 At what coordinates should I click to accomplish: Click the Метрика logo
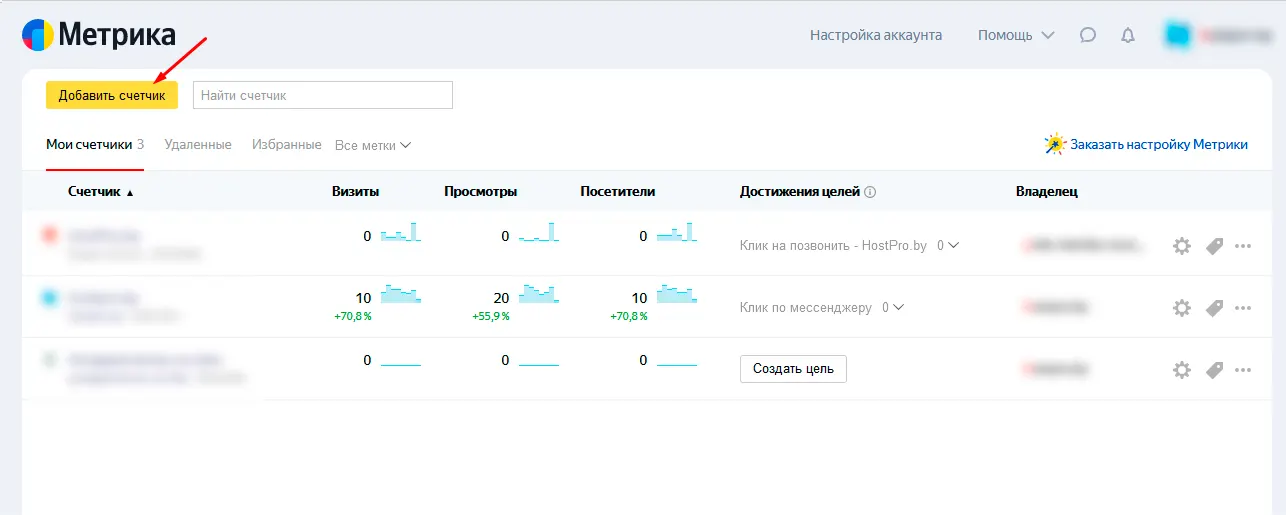pyautogui.click(x=99, y=35)
